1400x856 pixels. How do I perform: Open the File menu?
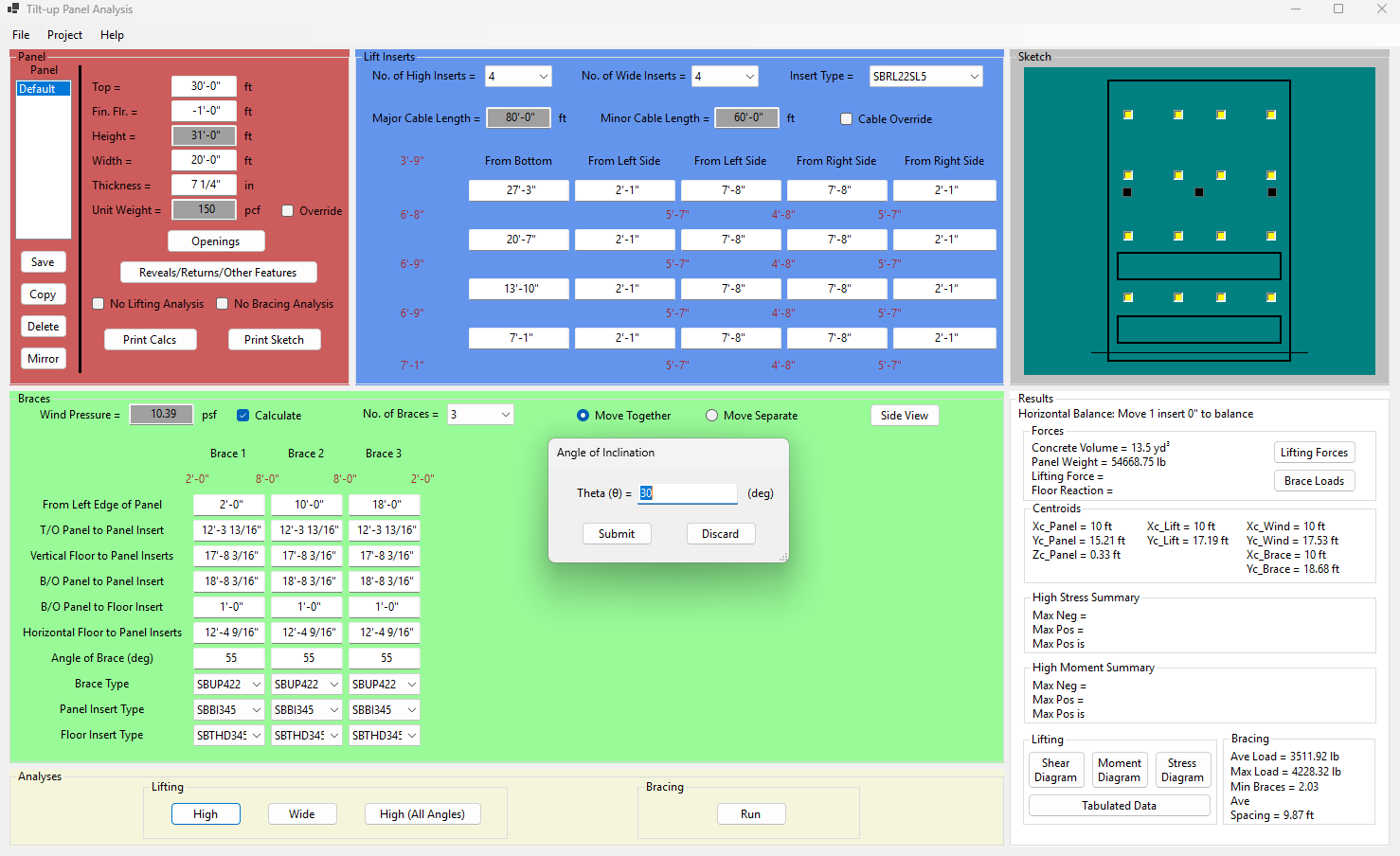pyautogui.click(x=21, y=35)
